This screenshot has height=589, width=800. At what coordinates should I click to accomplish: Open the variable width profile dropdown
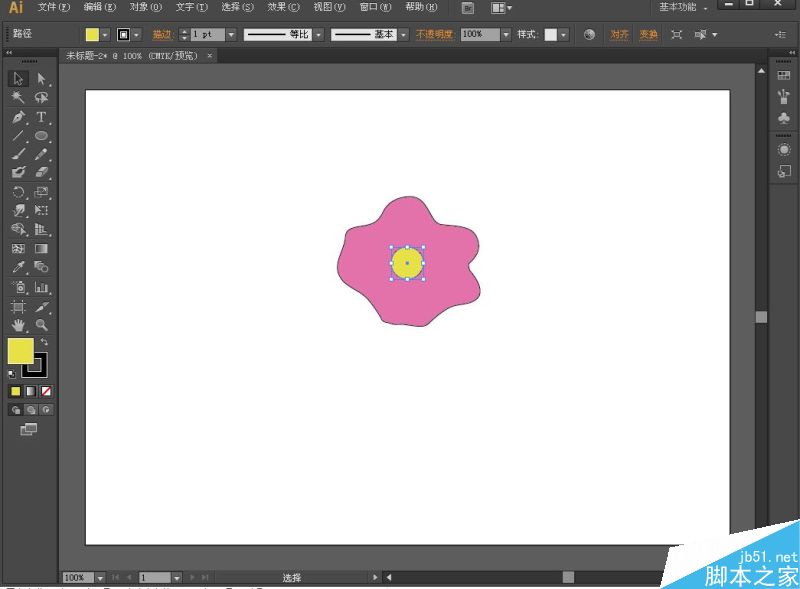point(319,35)
